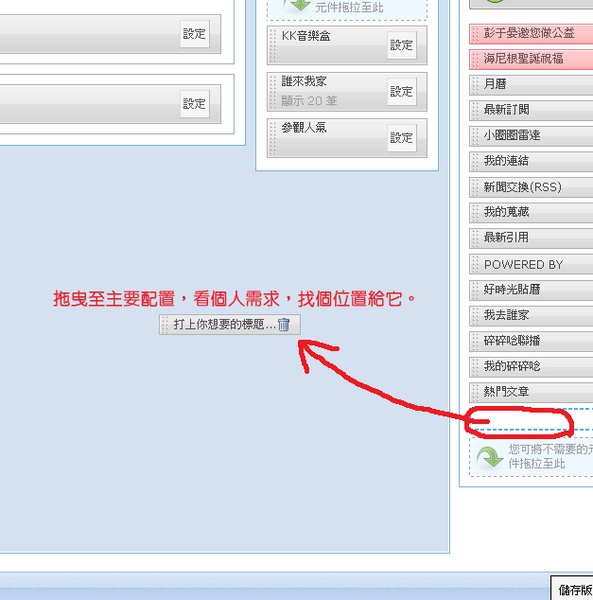Open 設定 for the 誰來我家 widget
The height and width of the screenshot is (600, 593).
401,91
